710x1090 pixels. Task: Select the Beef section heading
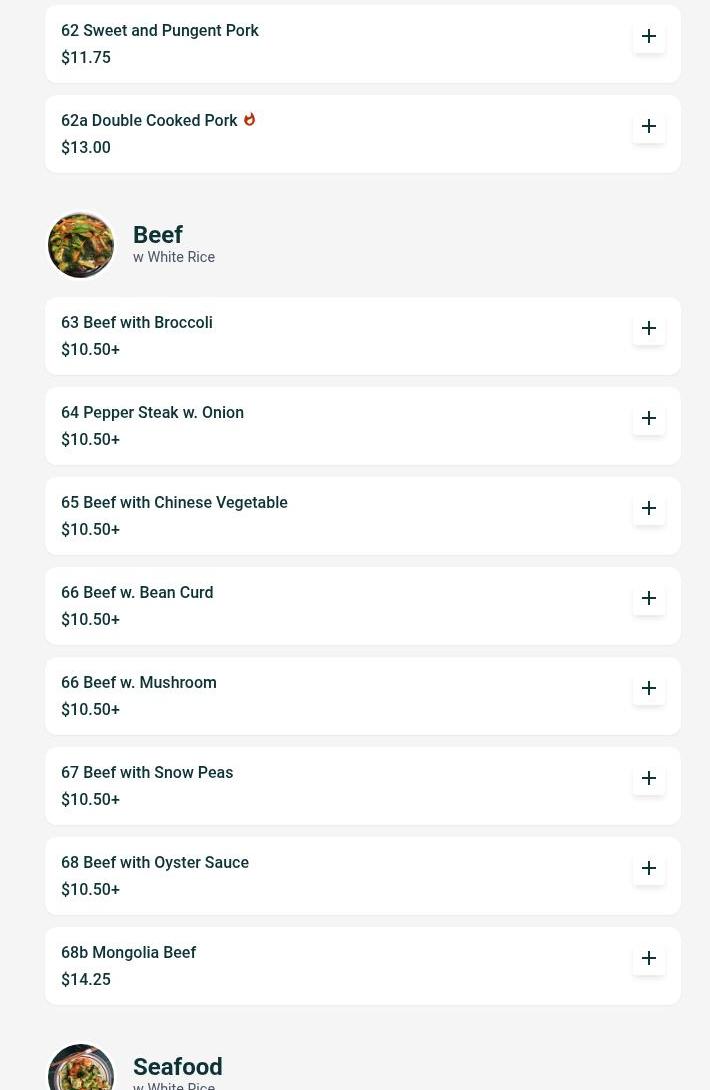pos(158,235)
